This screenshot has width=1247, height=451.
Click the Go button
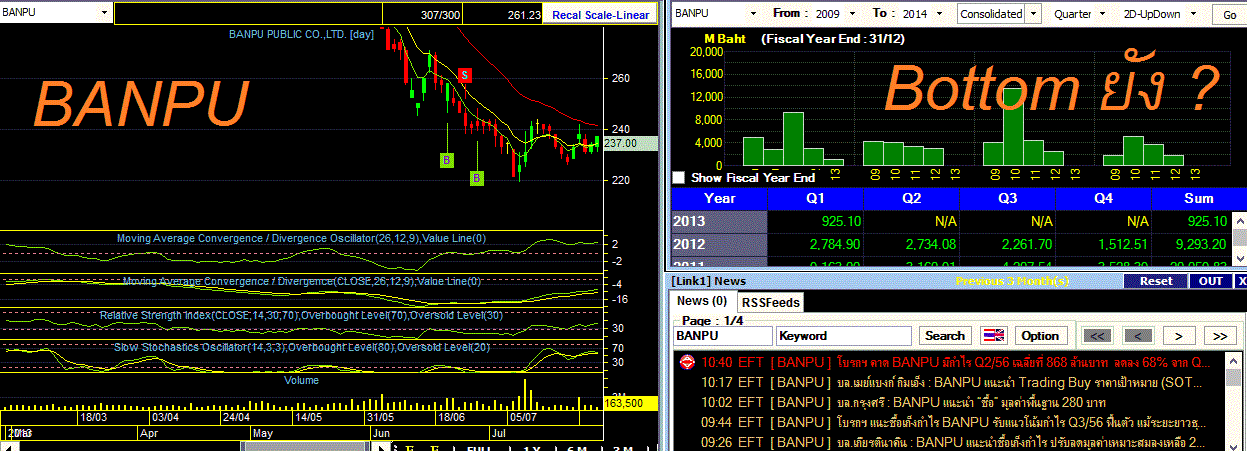pyautogui.click(x=1229, y=14)
